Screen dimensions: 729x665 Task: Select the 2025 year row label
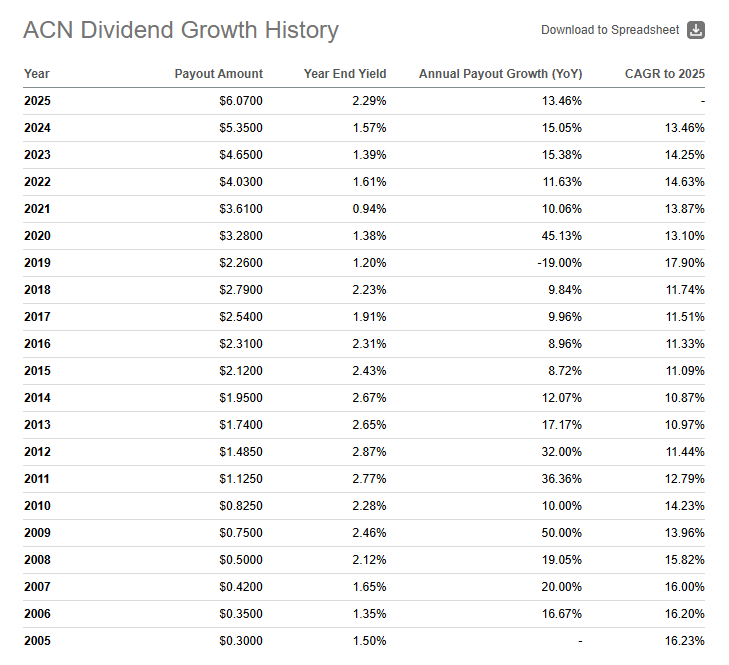click(x=37, y=101)
